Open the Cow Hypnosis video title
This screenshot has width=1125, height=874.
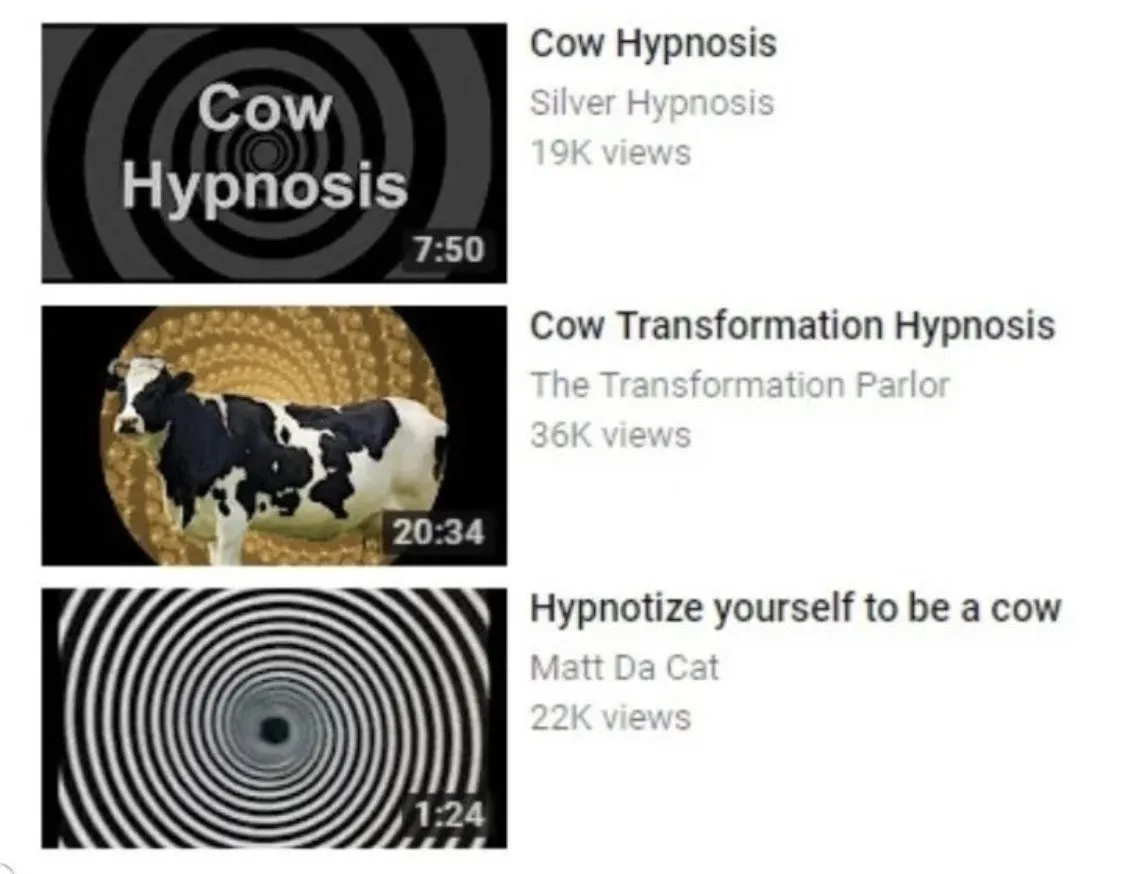pyautogui.click(x=653, y=43)
